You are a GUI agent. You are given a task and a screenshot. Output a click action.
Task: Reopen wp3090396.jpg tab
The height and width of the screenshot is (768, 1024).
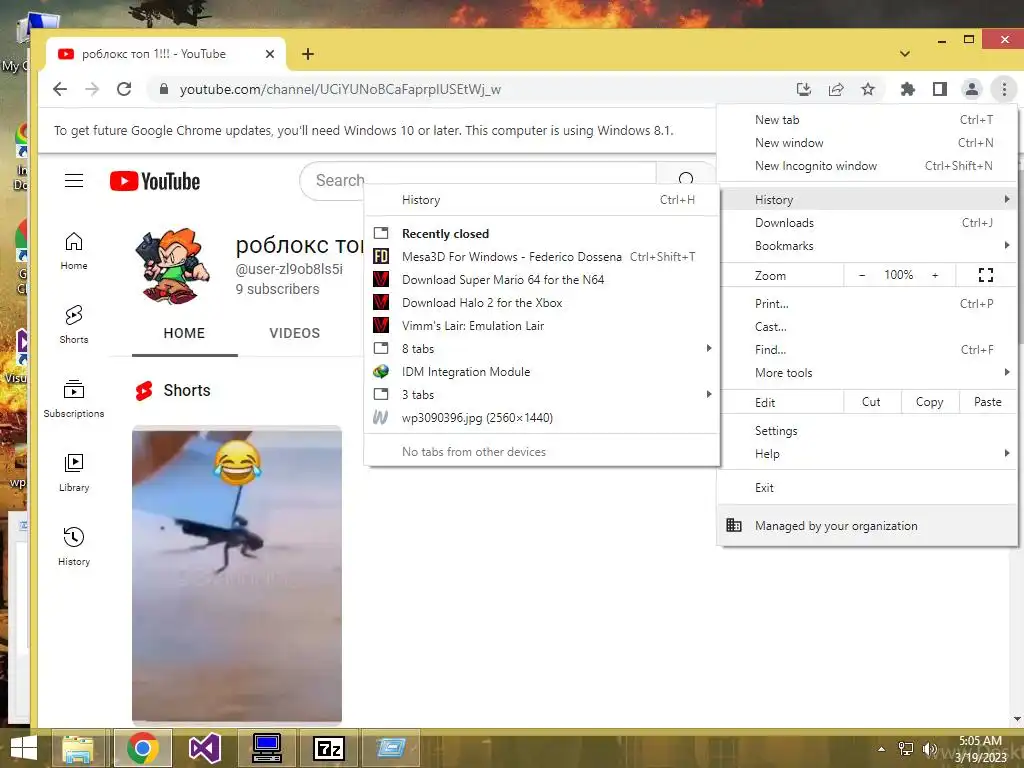542,417
